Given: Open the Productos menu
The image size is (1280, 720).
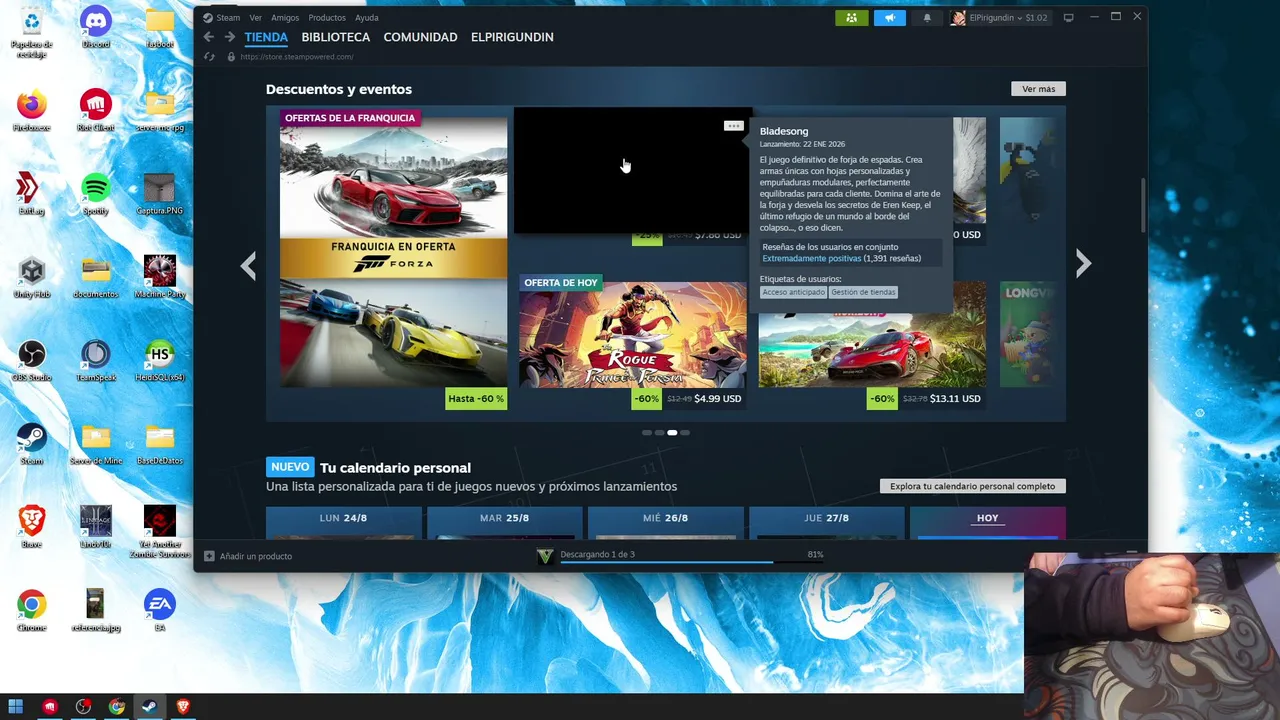Looking at the screenshot, I should point(327,18).
